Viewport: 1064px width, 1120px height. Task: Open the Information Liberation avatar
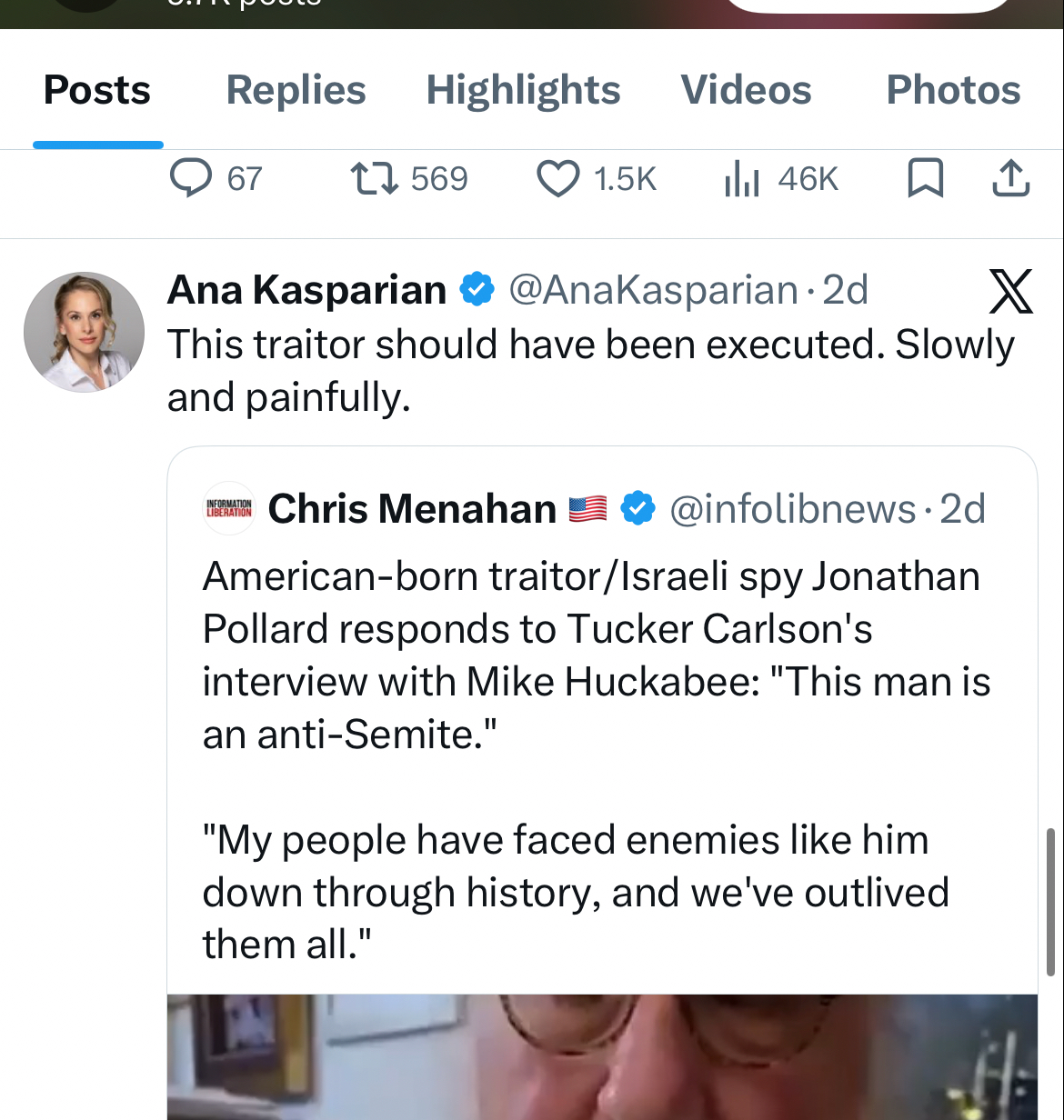229,508
